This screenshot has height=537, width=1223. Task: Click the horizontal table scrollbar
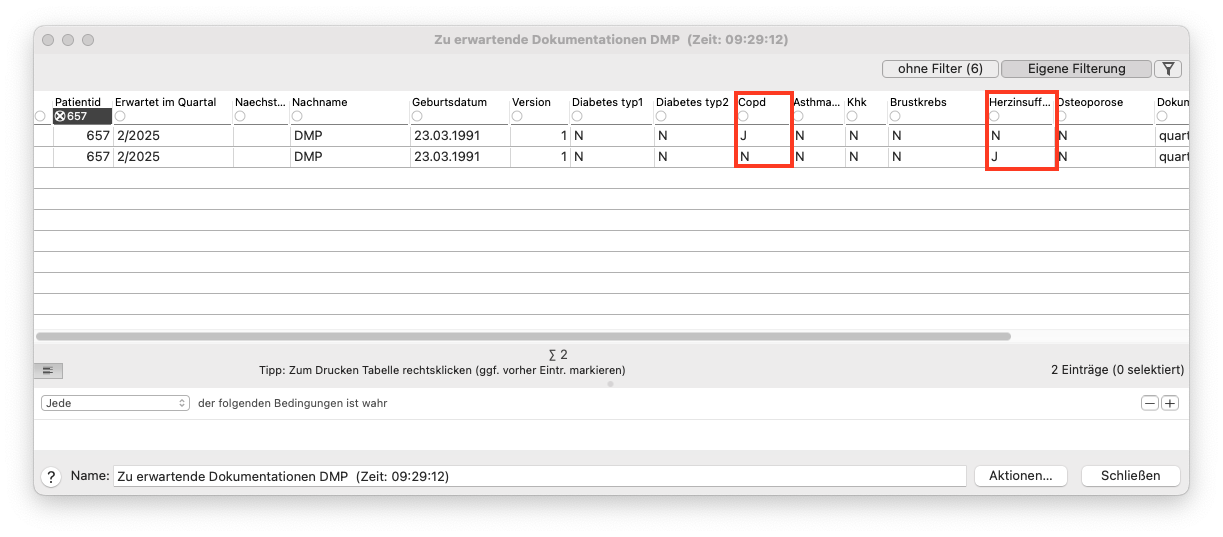tap(523, 337)
